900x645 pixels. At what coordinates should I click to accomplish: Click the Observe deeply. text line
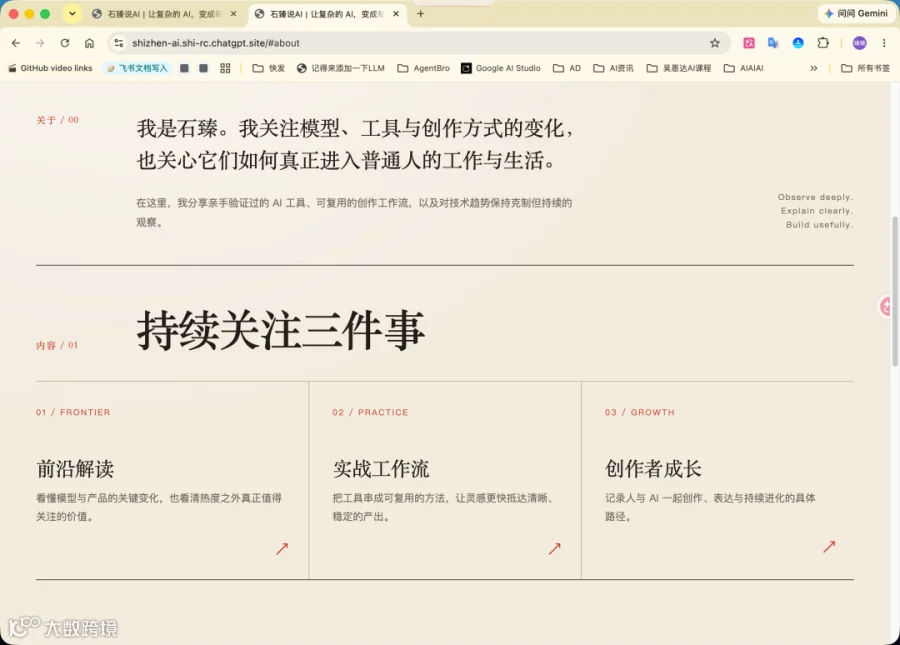click(815, 197)
